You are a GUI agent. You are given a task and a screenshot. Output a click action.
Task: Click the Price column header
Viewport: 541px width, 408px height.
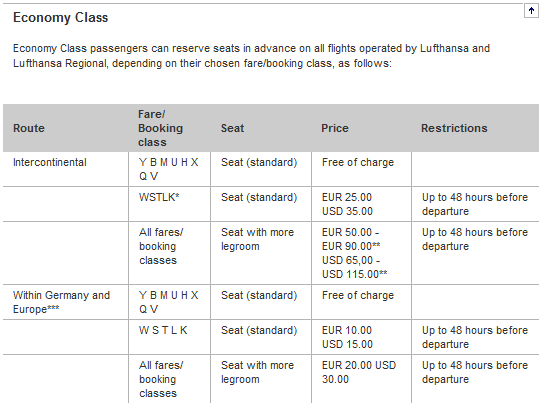click(335, 128)
